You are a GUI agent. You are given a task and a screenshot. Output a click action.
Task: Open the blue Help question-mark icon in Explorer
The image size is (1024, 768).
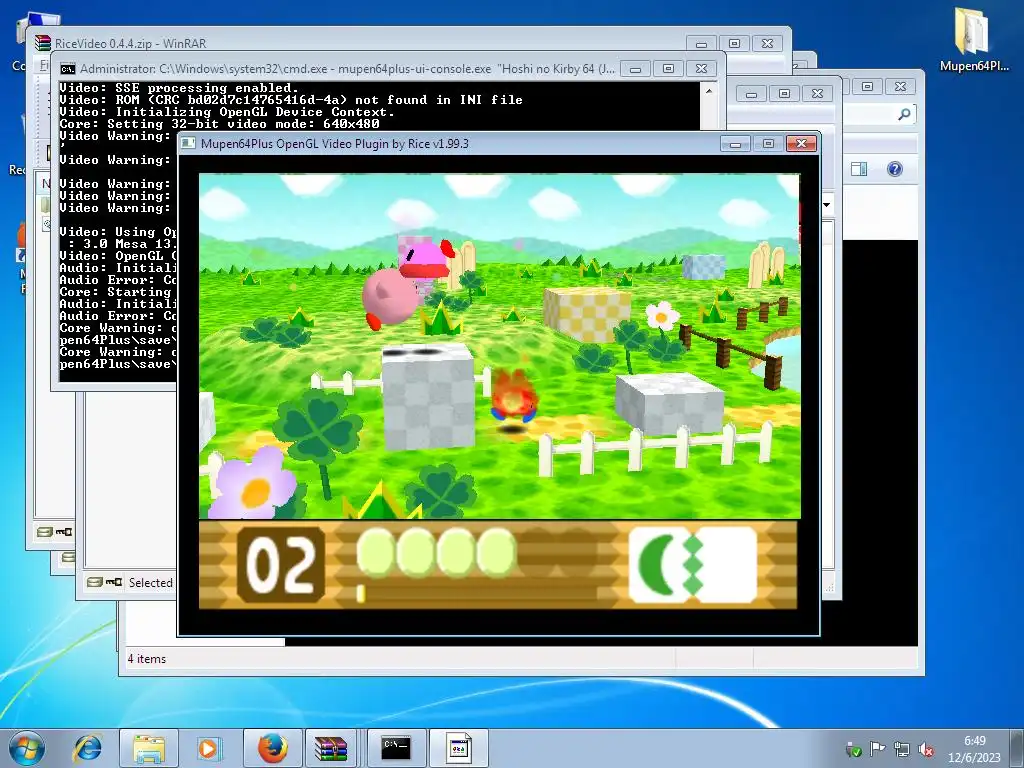[x=895, y=169]
